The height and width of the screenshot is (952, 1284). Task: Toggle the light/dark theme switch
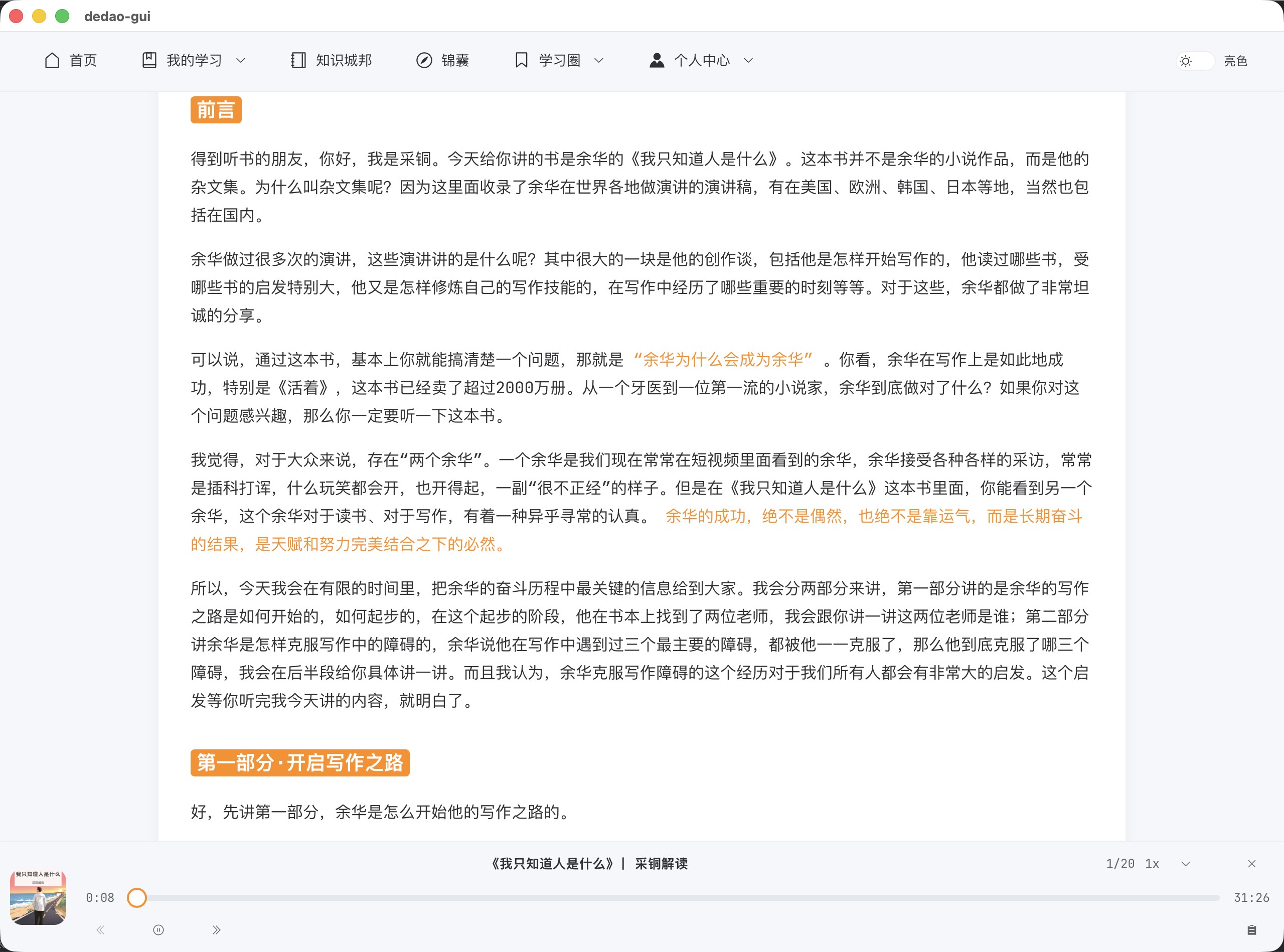(x=1195, y=61)
